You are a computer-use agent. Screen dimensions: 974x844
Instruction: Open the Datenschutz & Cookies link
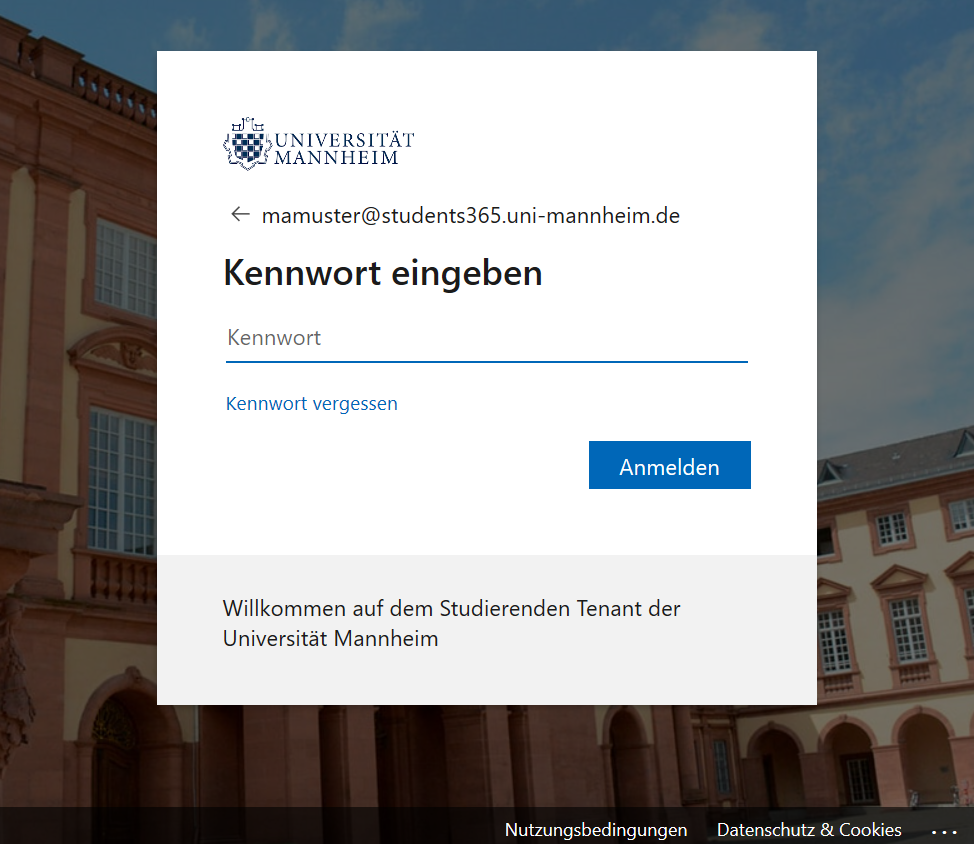click(x=809, y=830)
